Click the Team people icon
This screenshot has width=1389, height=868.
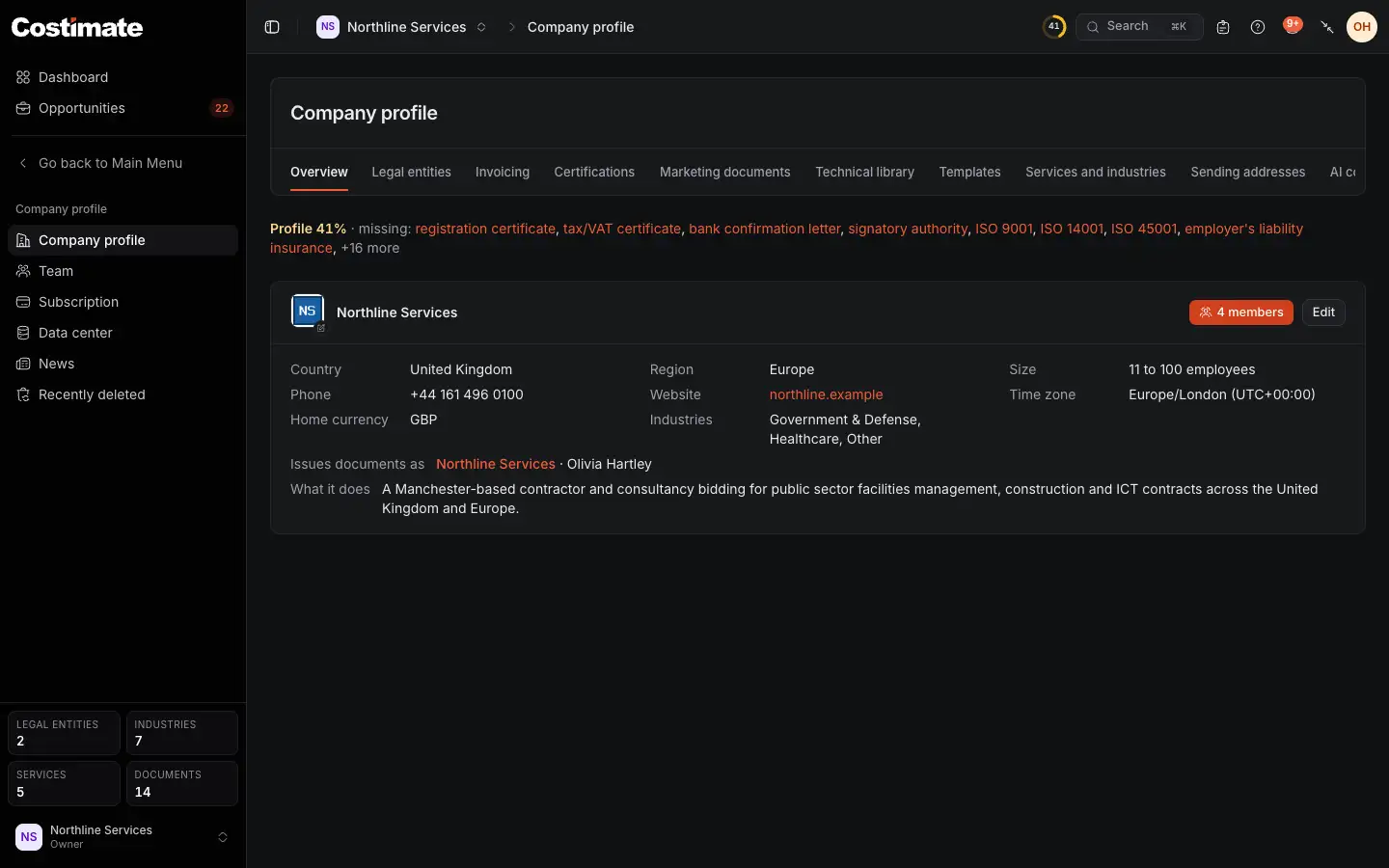click(x=23, y=271)
